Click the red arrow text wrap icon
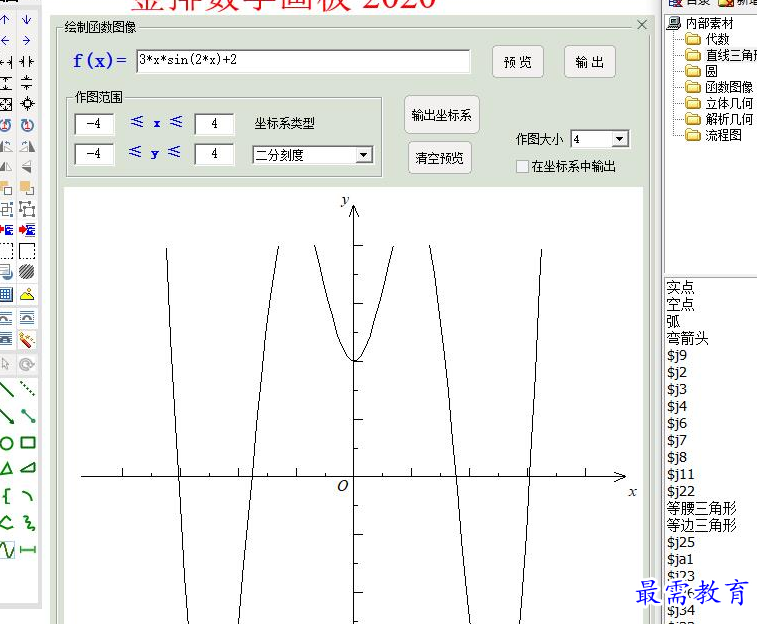The height and width of the screenshot is (624, 757). coord(27,230)
